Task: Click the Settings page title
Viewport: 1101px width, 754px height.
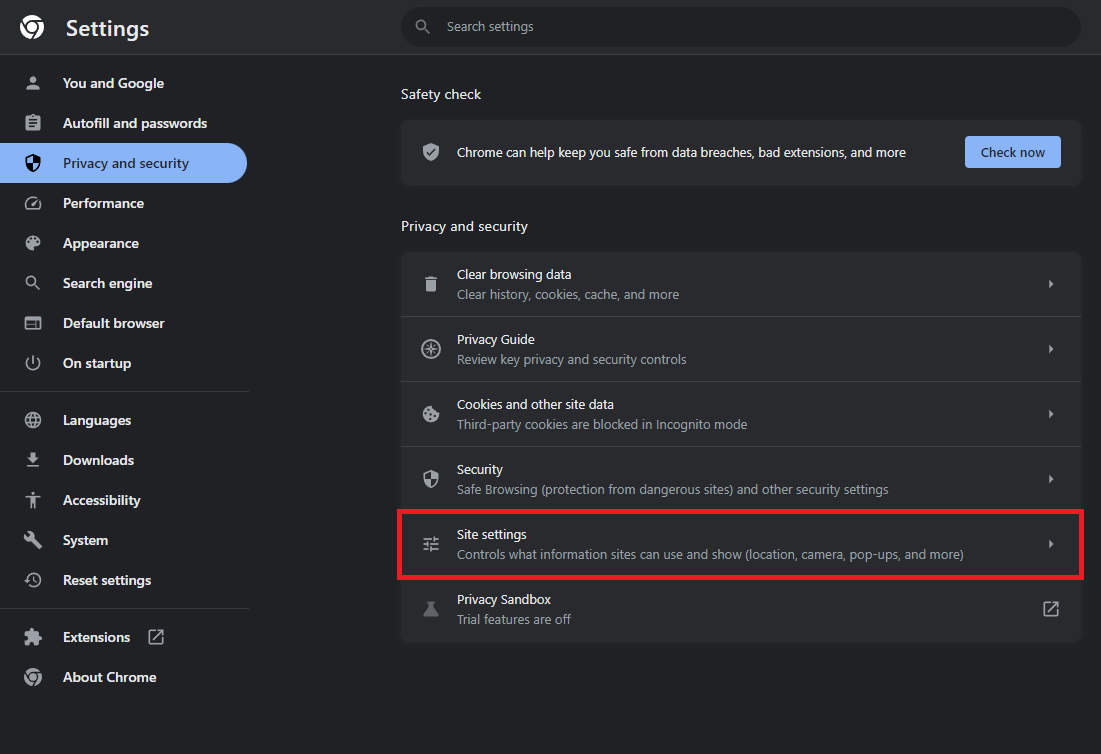Action: point(107,29)
